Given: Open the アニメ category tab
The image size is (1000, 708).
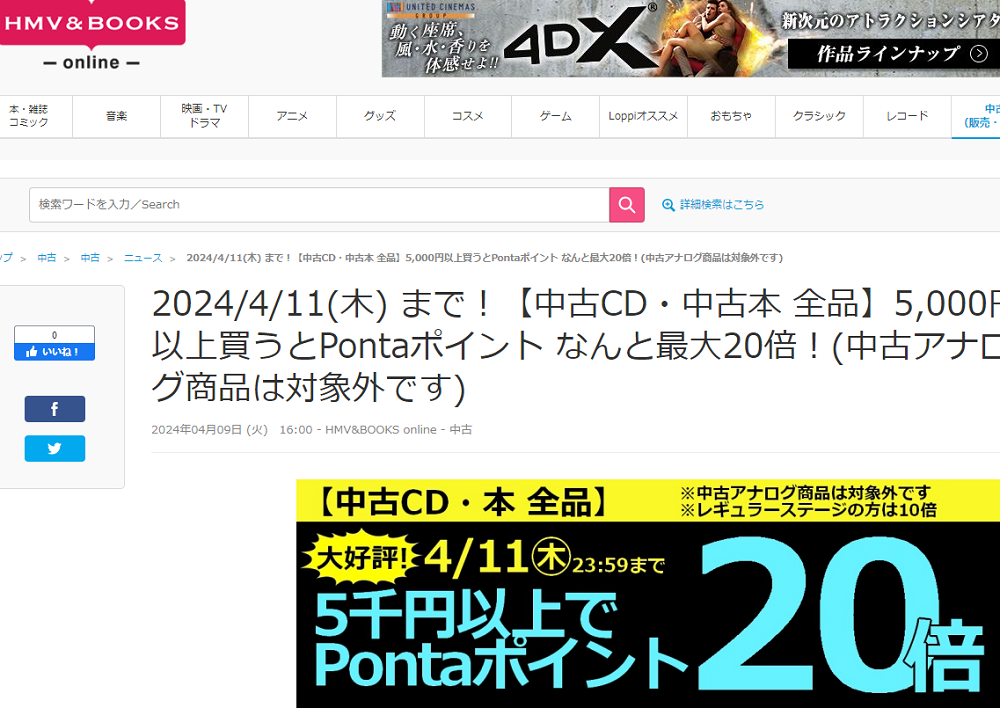Looking at the screenshot, I should (292, 116).
